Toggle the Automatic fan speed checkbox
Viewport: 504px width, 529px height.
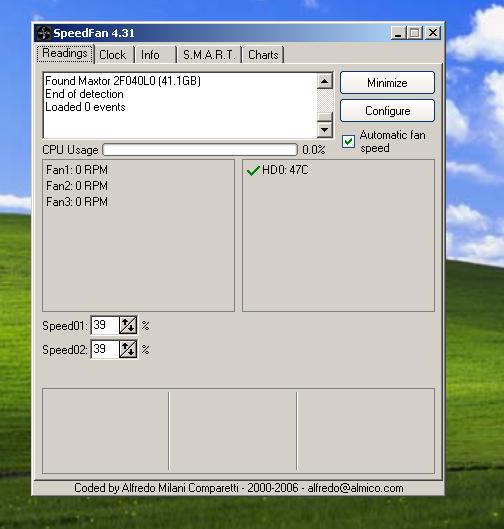[x=348, y=141]
